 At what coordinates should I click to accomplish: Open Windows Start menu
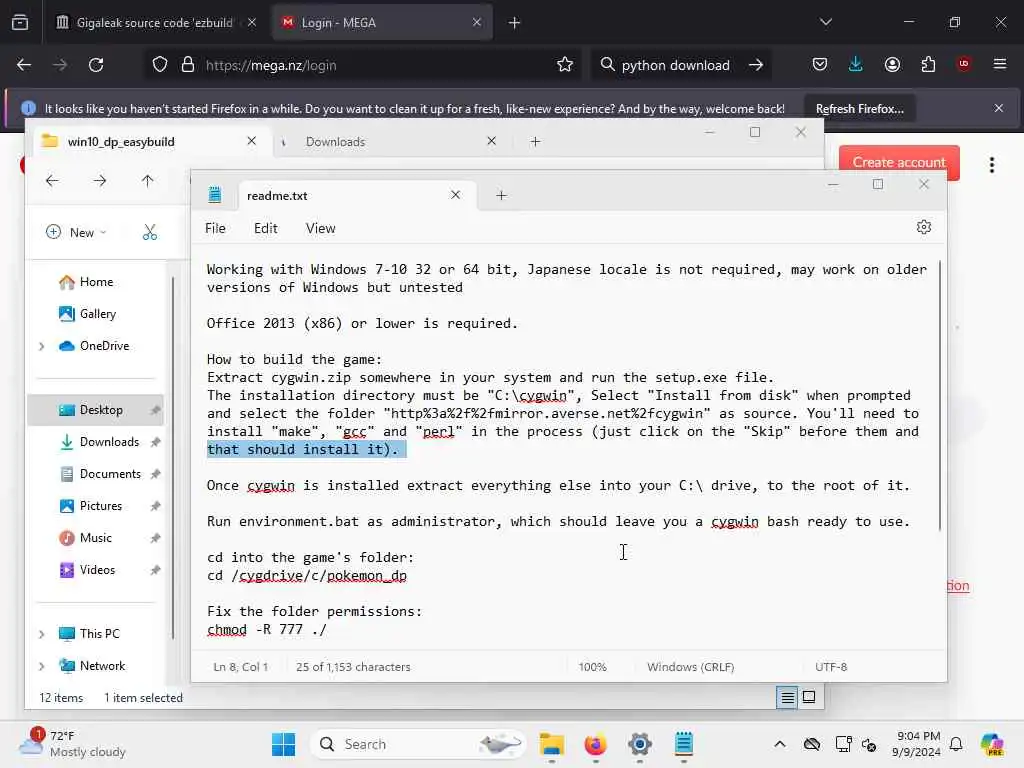[x=283, y=744]
